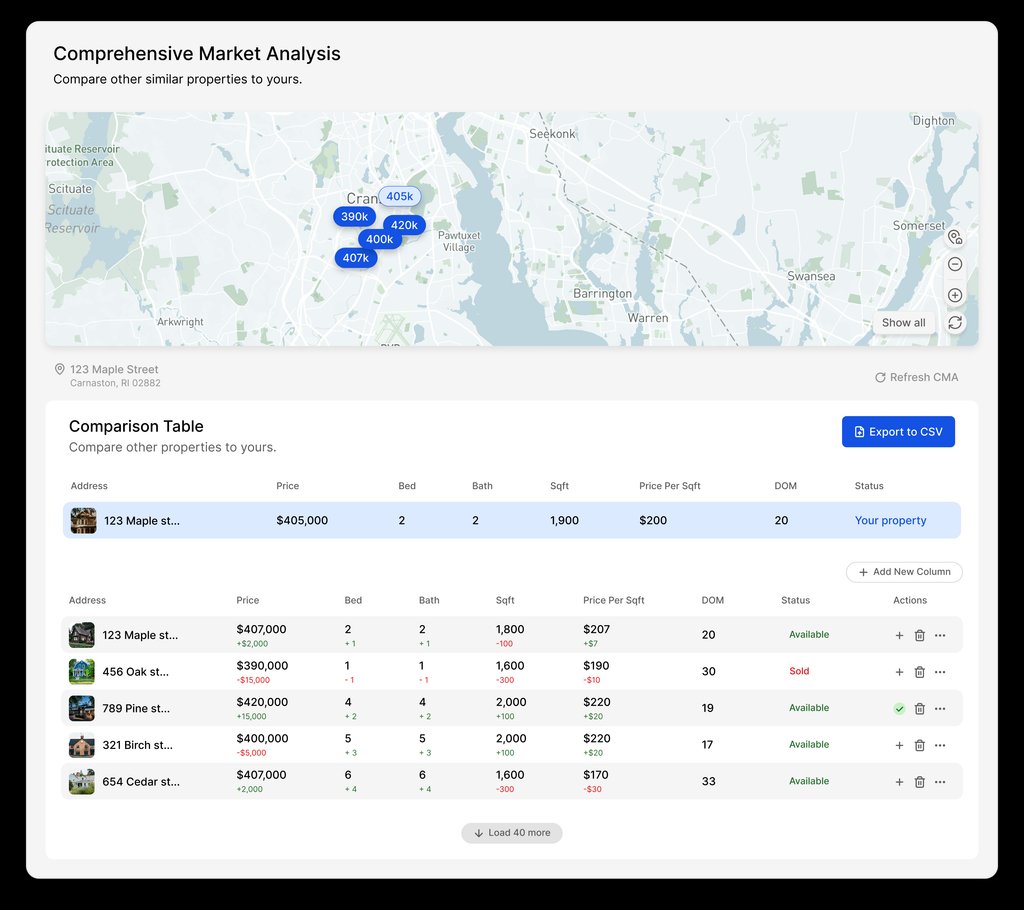Click the DOM column header in comparison list
The image size is (1024, 910).
tap(712, 601)
